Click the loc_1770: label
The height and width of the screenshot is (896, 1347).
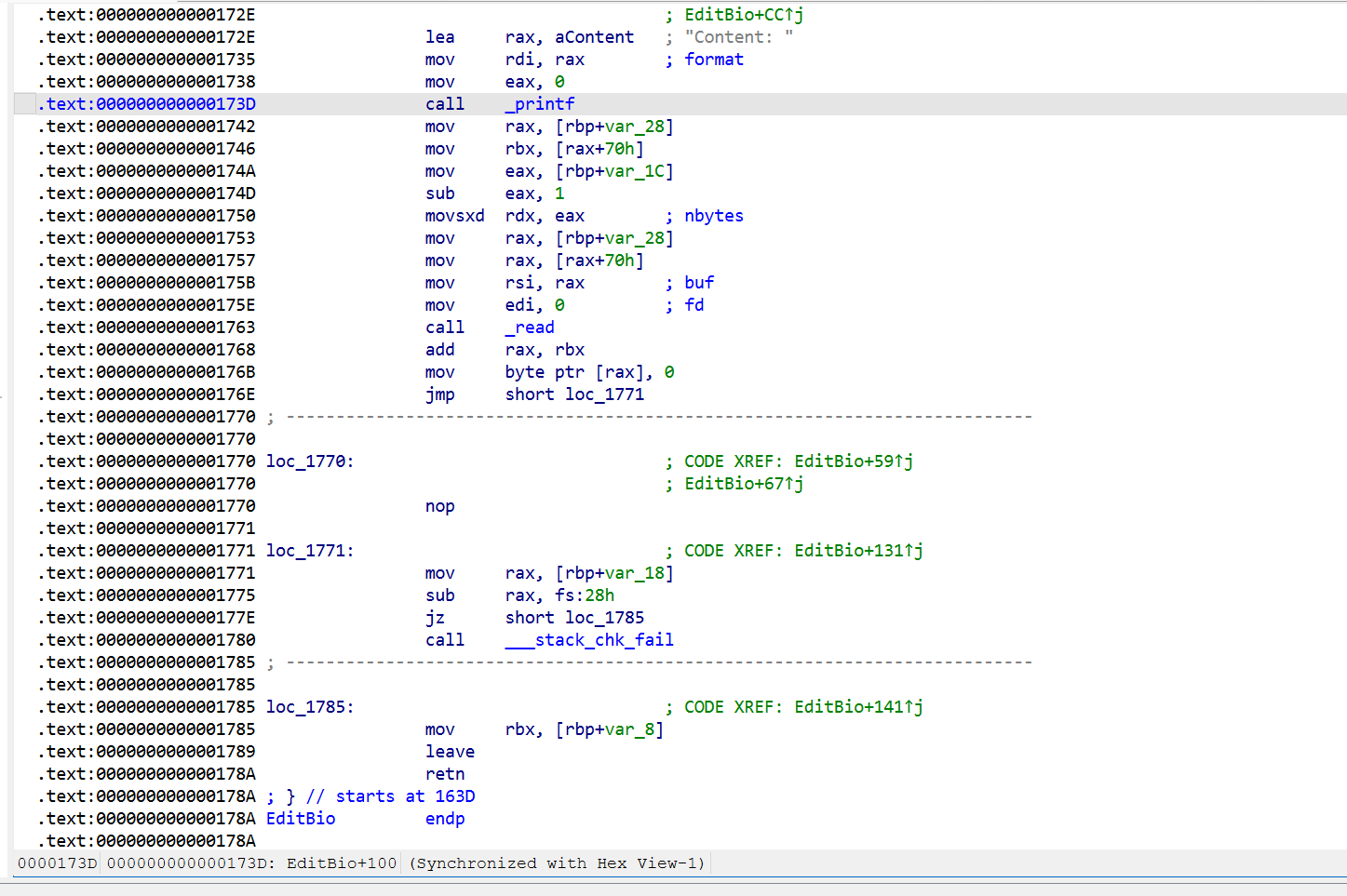click(x=310, y=461)
